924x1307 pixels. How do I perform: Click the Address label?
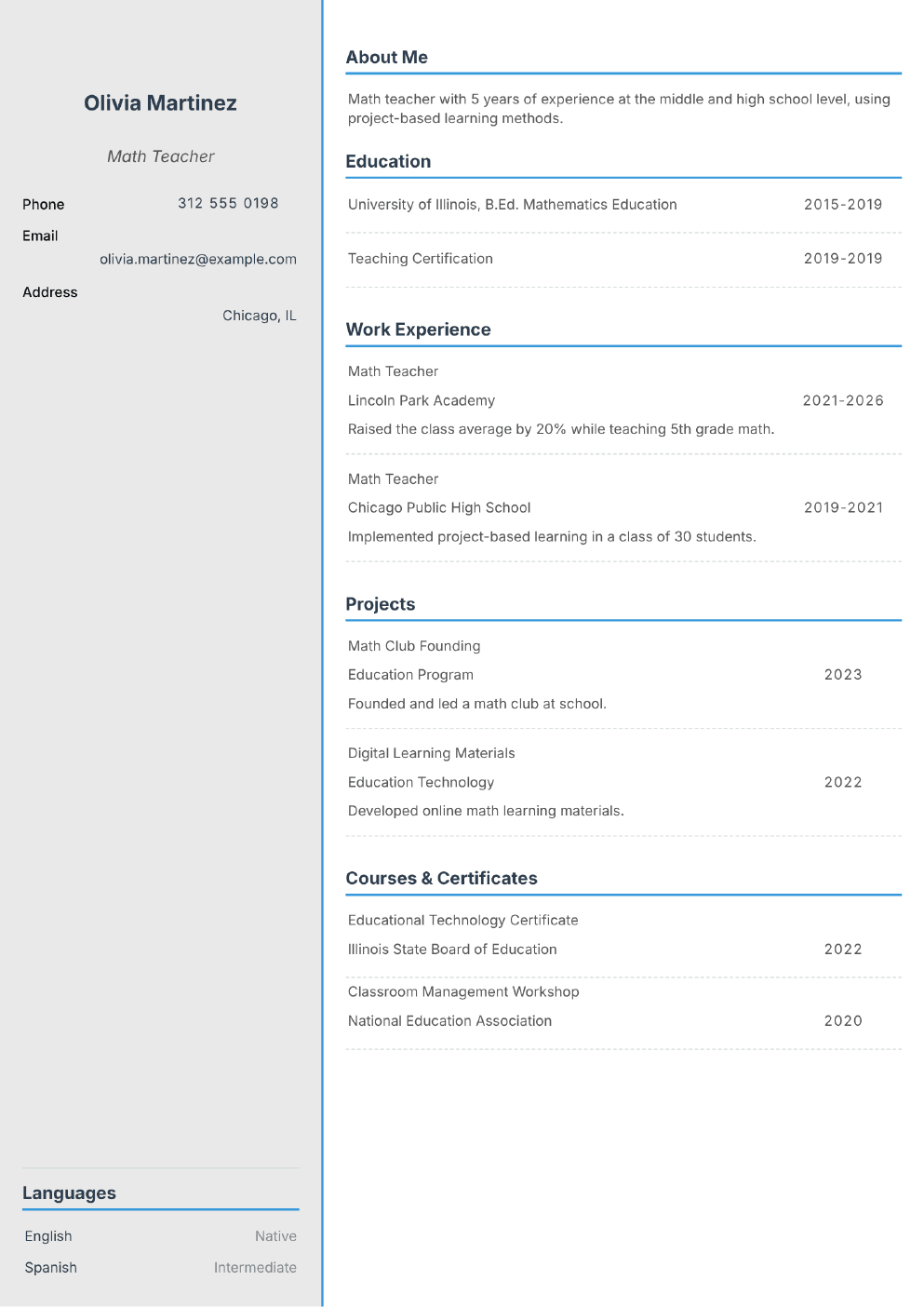coord(50,292)
